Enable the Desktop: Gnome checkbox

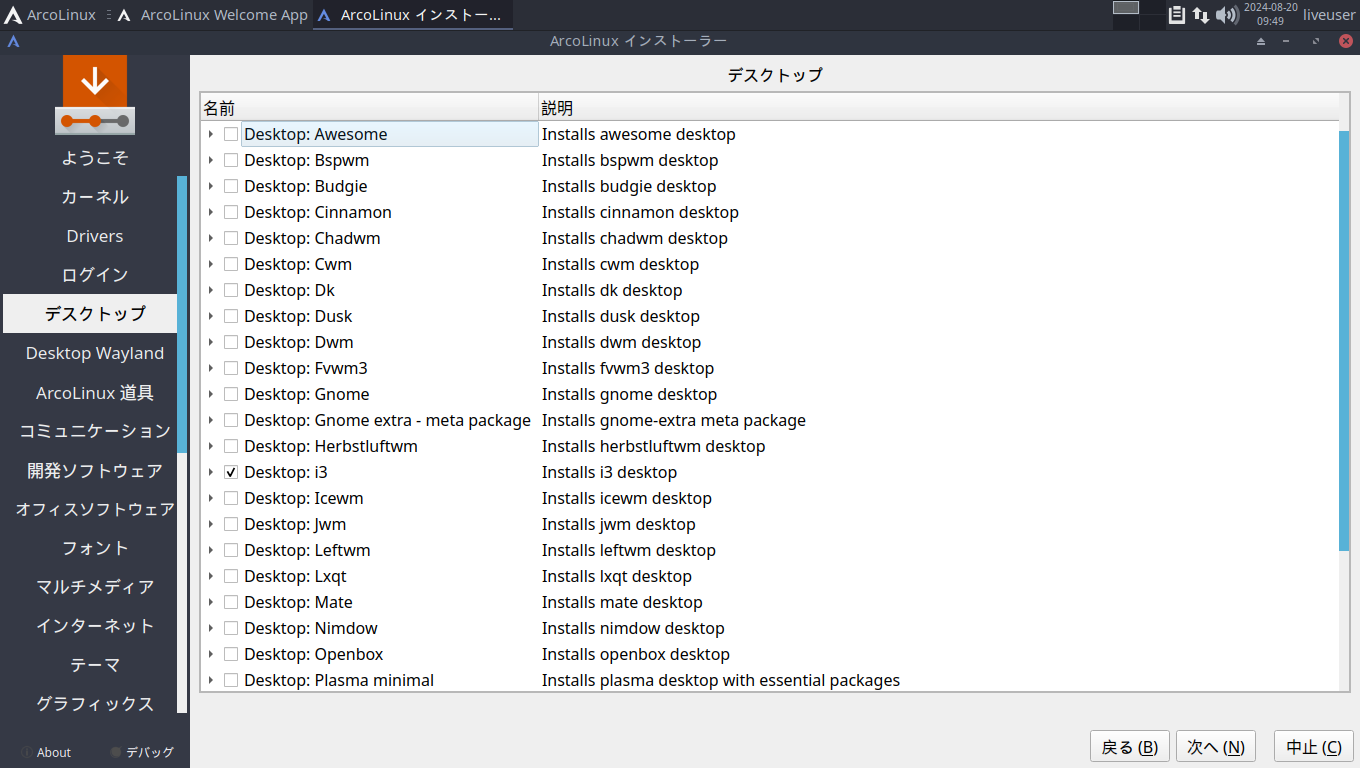[x=230, y=394]
